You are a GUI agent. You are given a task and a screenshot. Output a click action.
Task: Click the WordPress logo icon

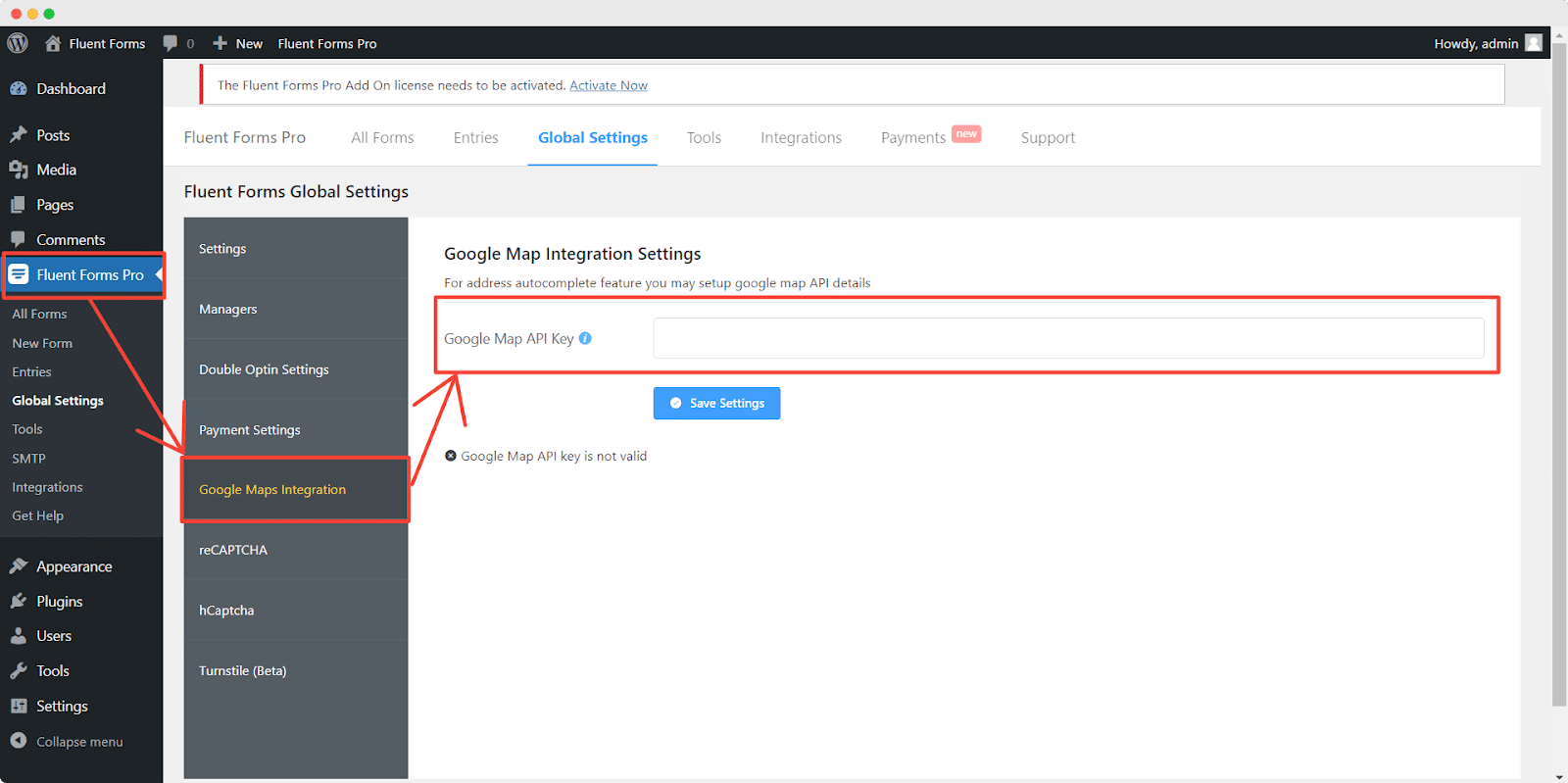(x=18, y=43)
